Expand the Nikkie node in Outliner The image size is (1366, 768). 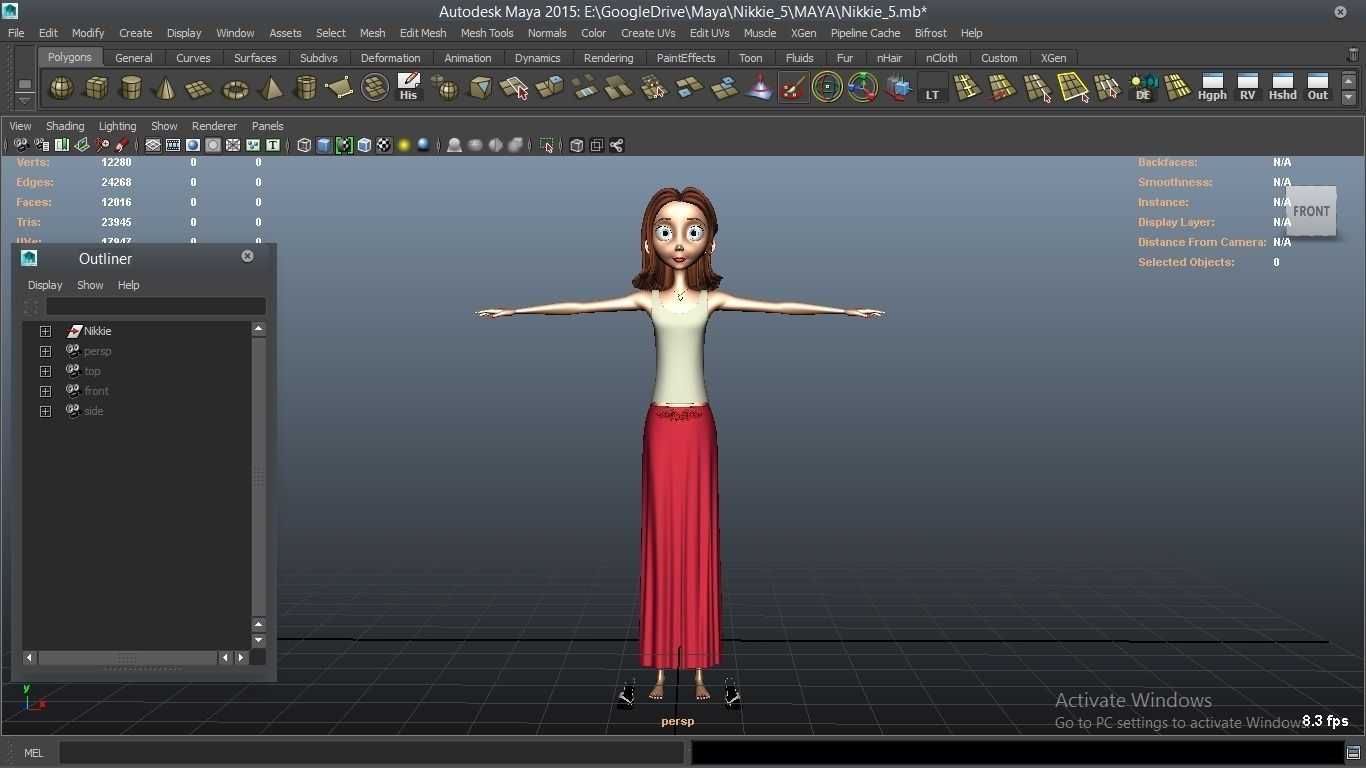tap(45, 331)
